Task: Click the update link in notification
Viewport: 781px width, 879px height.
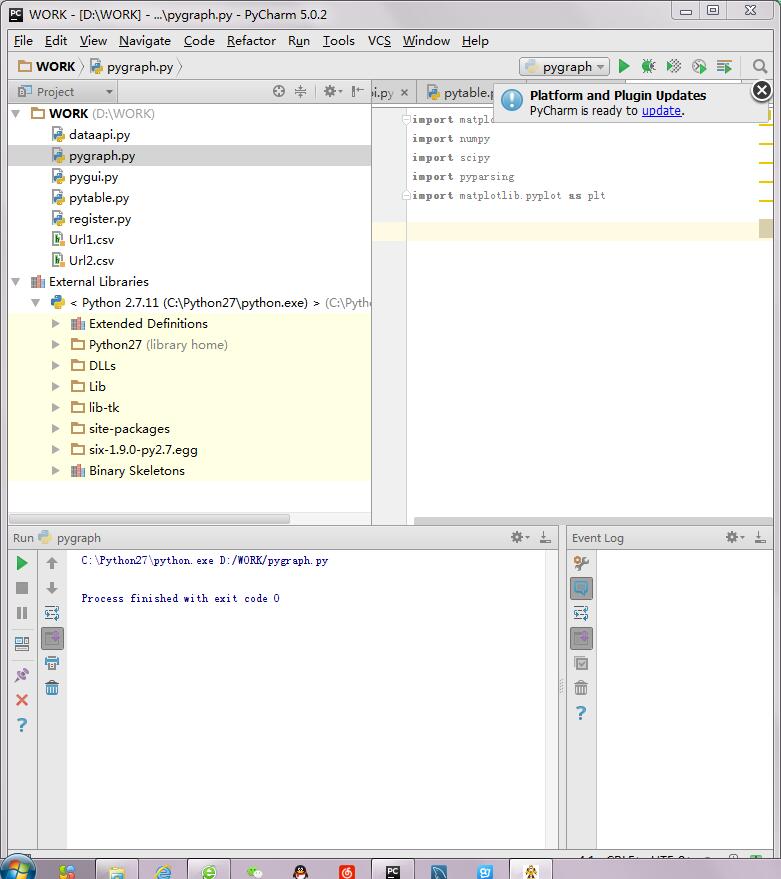Action: (662, 111)
